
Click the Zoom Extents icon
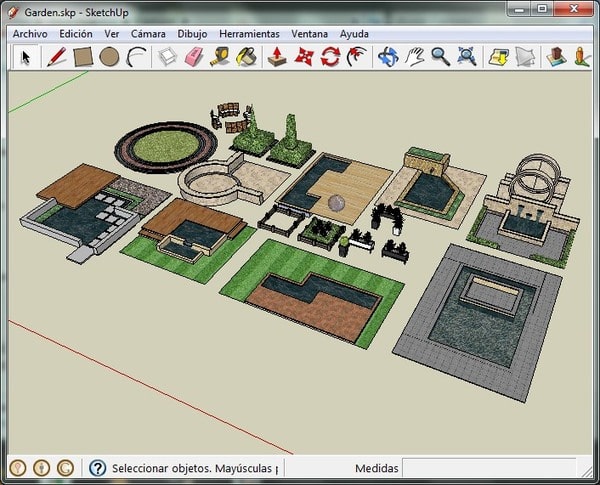466,57
